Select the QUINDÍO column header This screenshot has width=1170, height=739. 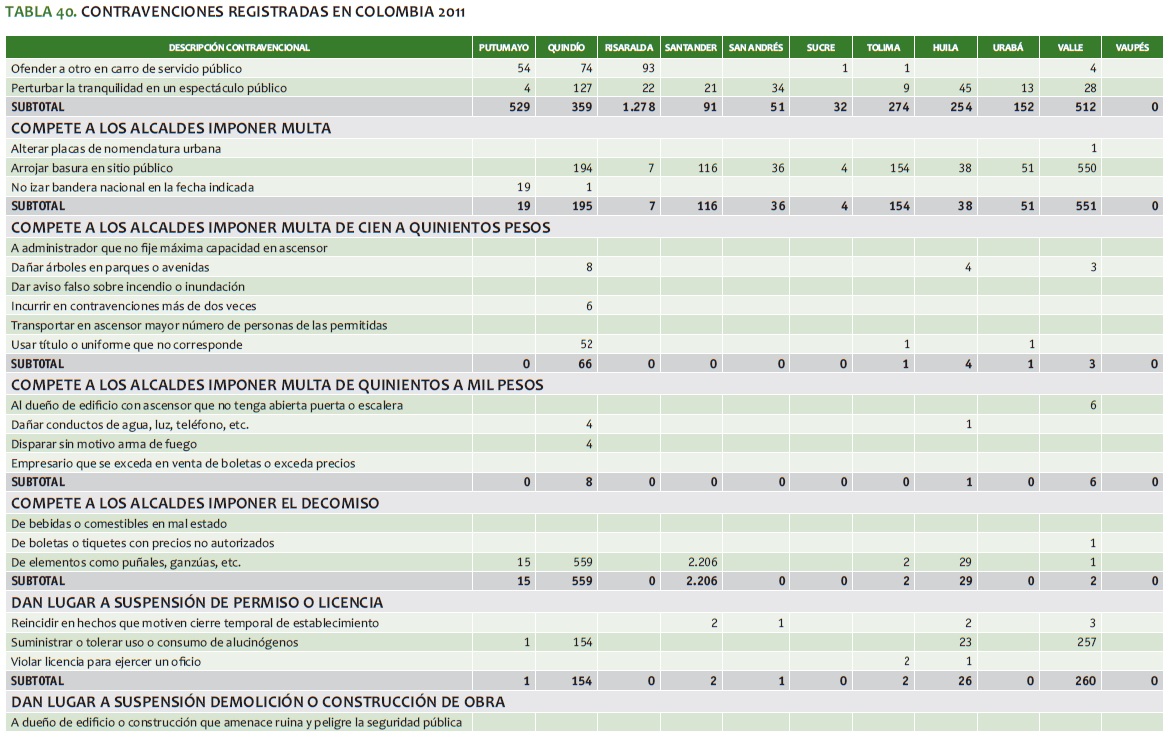pyautogui.click(x=566, y=47)
